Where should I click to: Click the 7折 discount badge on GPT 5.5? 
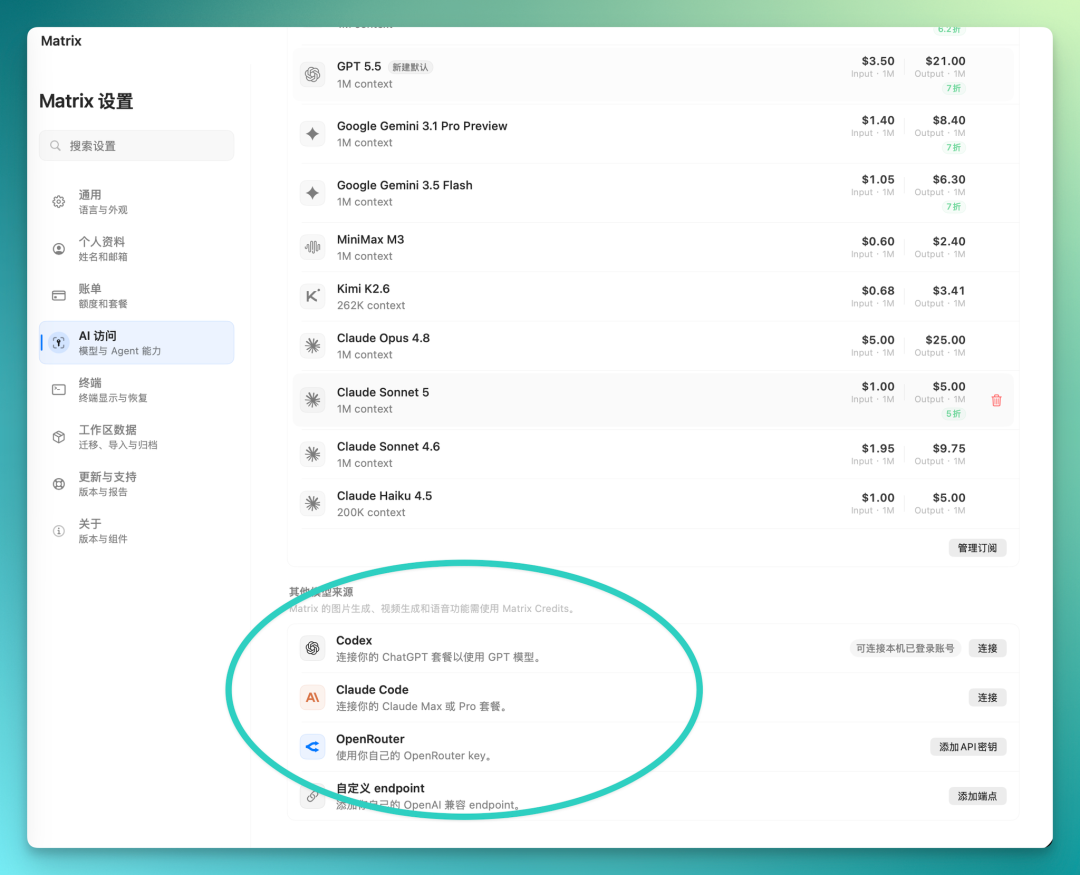click(953, 88)
